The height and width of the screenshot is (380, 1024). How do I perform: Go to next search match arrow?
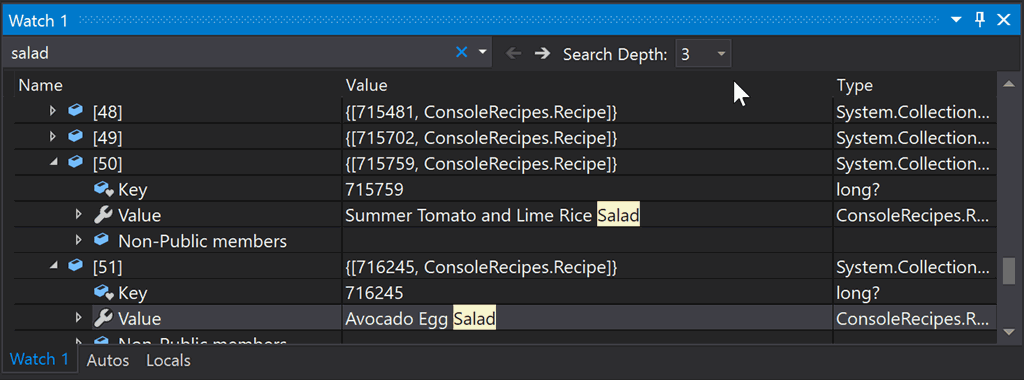tap(542, 54)
